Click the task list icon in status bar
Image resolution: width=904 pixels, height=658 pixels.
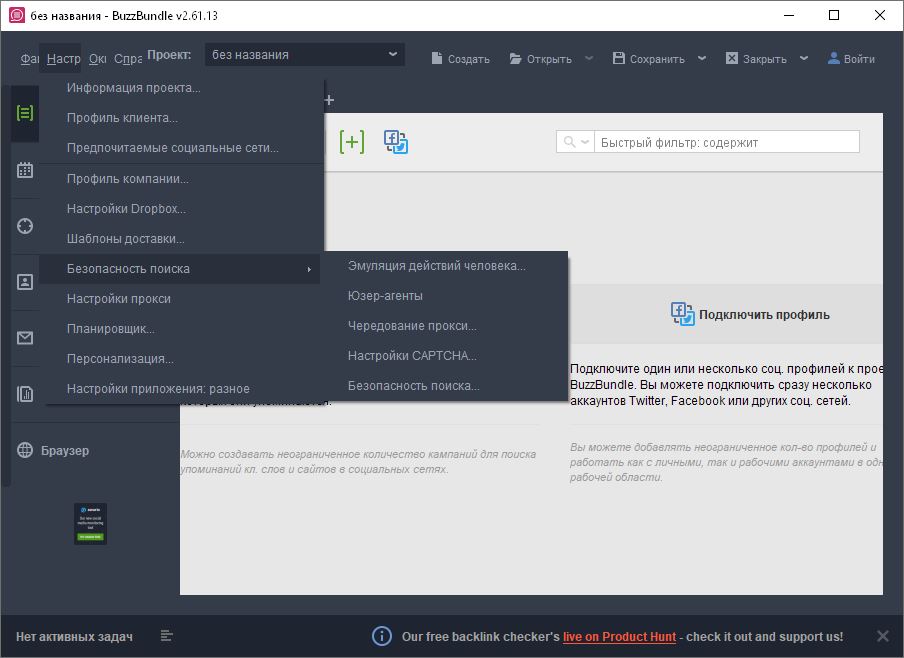(167, 636)
